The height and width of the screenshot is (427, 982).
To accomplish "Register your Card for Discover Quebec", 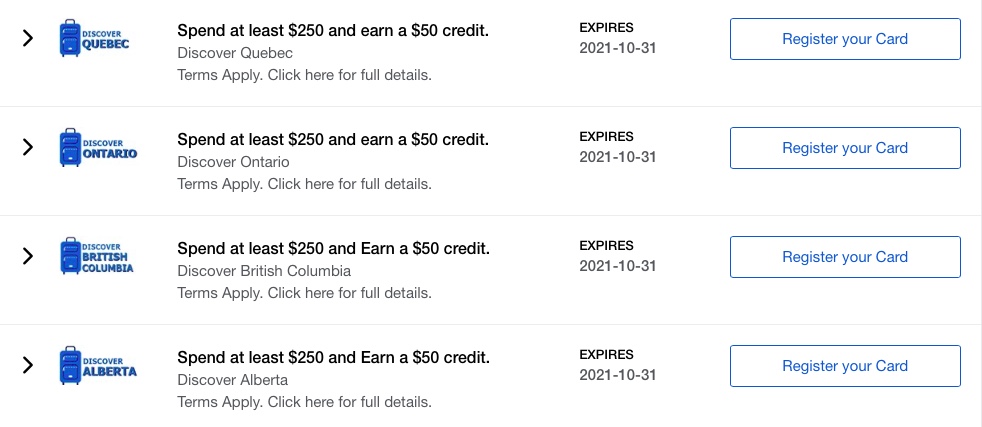I will (845, 39).
